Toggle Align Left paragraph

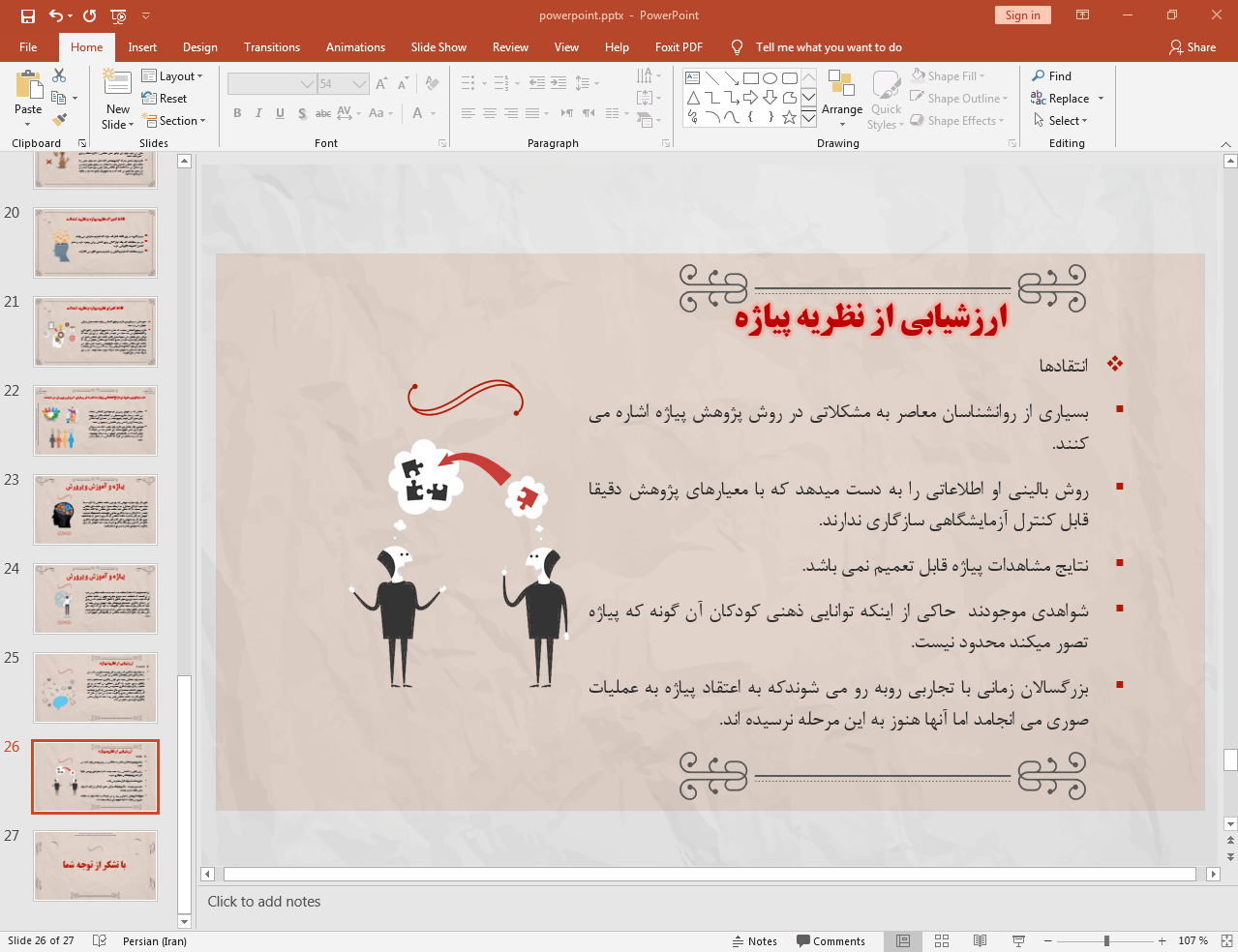[x=468, y=113]
